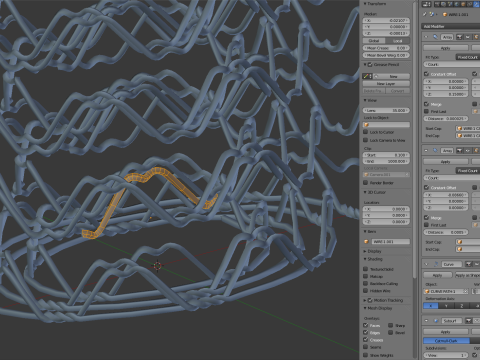Image resolution: width=480 pixels, height=360 pixels.
Task: Collapse the Mesh Display panel
Action: coord(365,308)
